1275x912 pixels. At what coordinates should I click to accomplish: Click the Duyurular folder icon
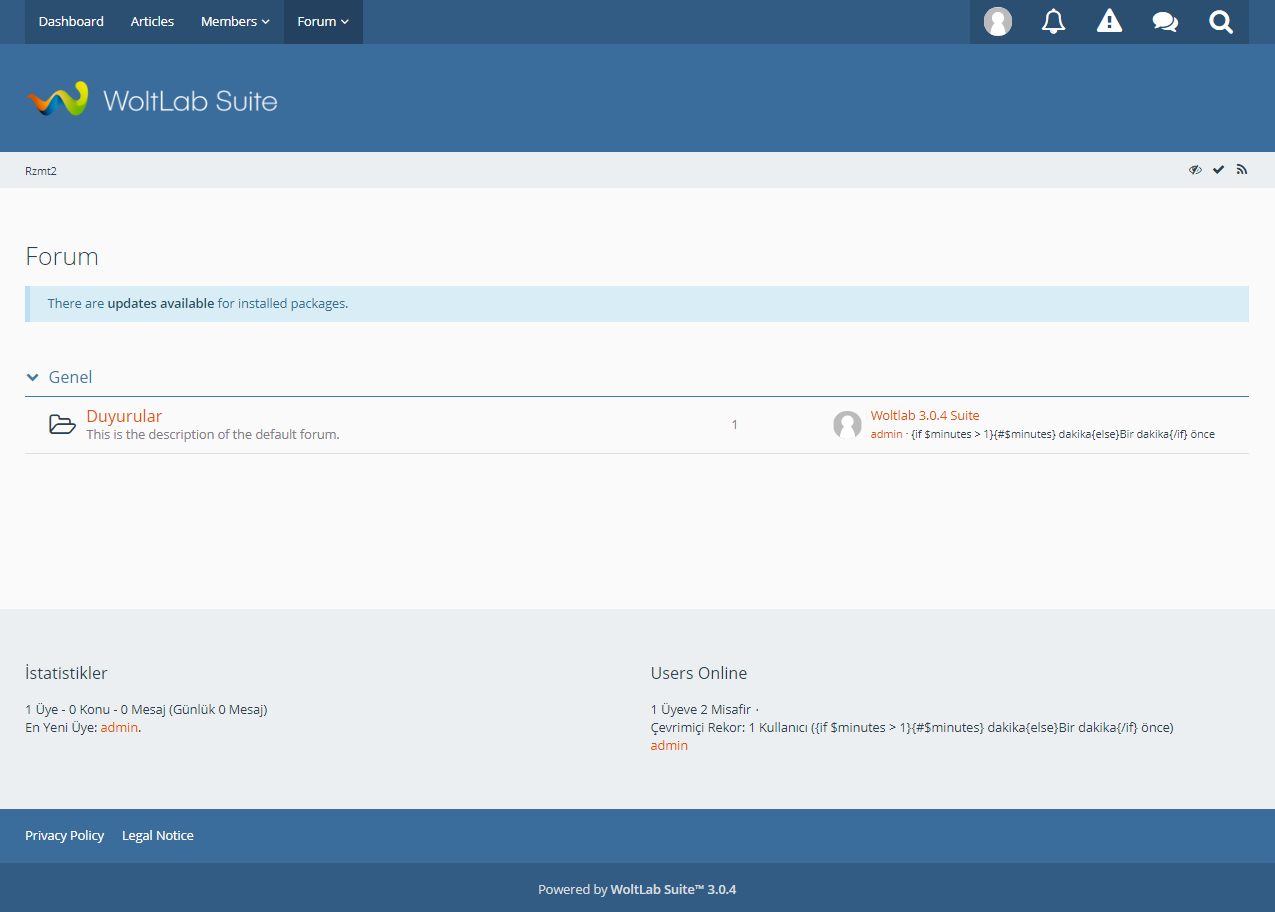pyautogui.click(x=62, y=424)
